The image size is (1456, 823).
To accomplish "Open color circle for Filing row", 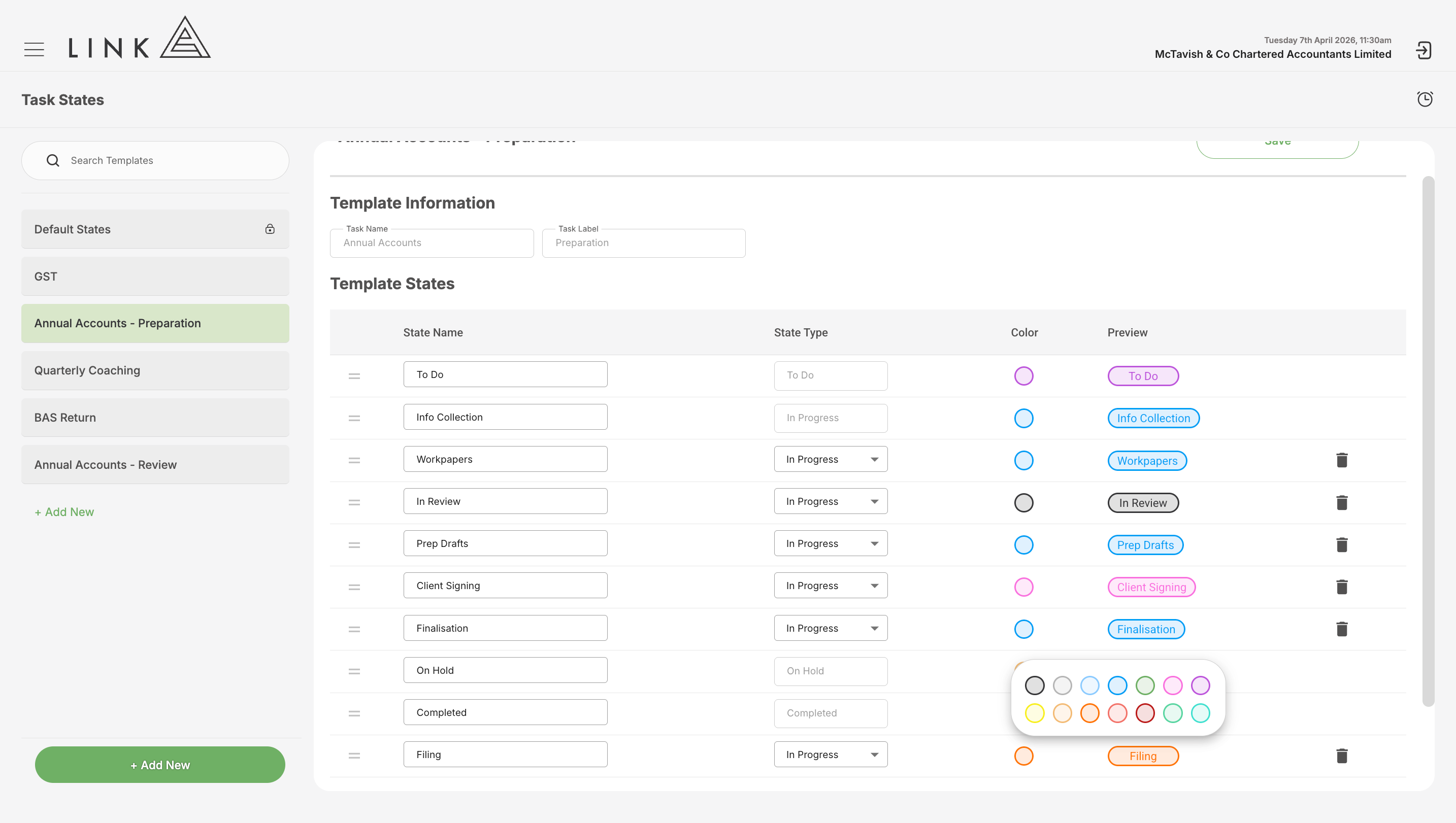I will 1023,756.
